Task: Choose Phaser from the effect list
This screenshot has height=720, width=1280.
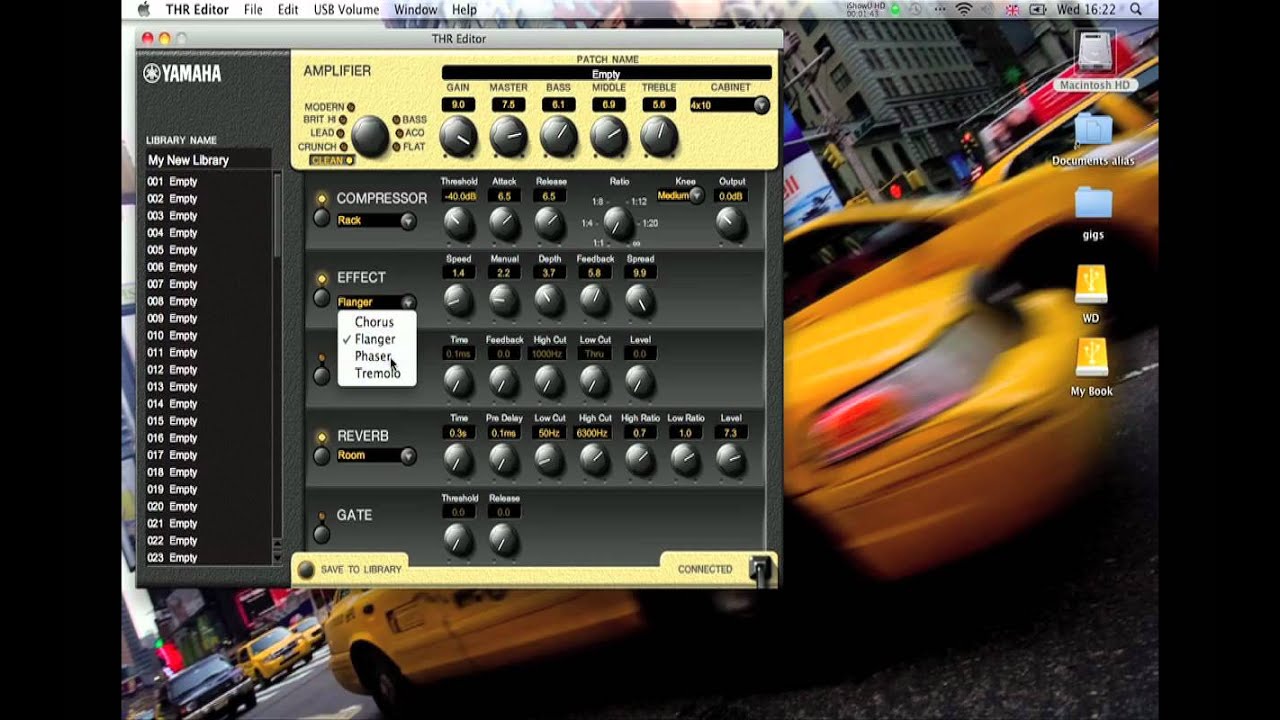Action: tap(377, 356)
